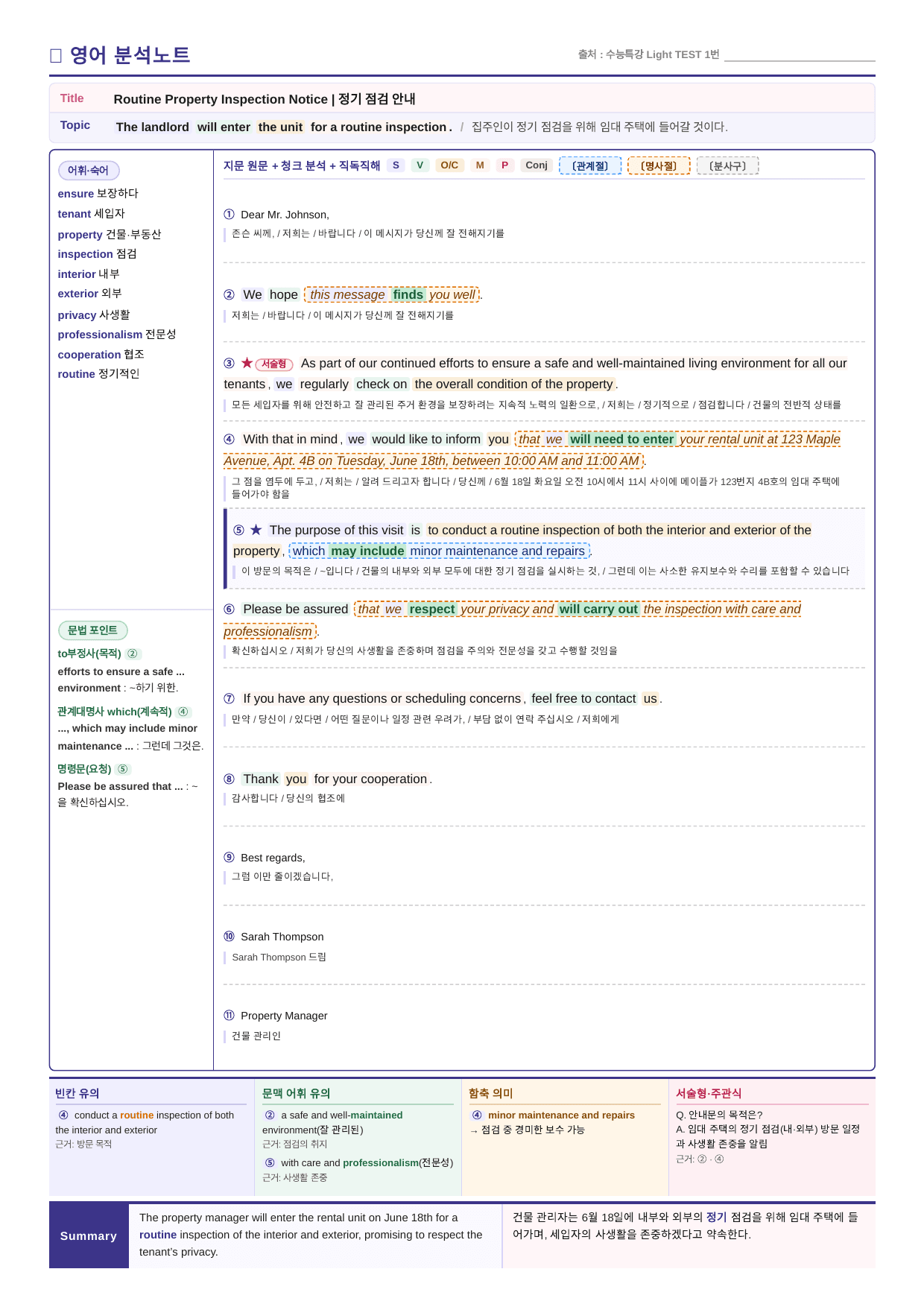
Task: Click the phrase minor maintenance and repairs in 함축 의미
Action: coord(561,1115)
